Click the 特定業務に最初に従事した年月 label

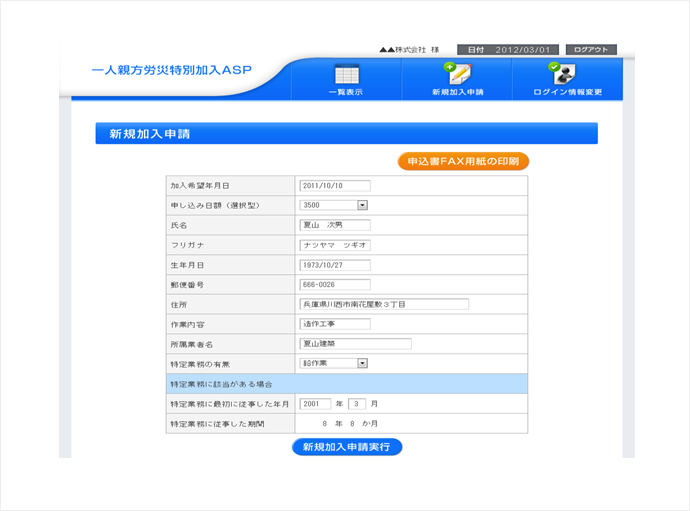(230, 404)
